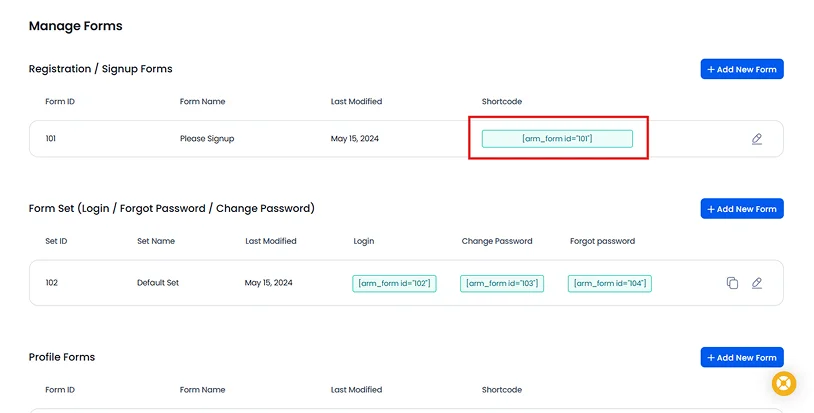The width and height of the screenshot is (814, 413).
Task: Click the Form Set (Login / Forgot Password) heading
Action: (172, 209)
